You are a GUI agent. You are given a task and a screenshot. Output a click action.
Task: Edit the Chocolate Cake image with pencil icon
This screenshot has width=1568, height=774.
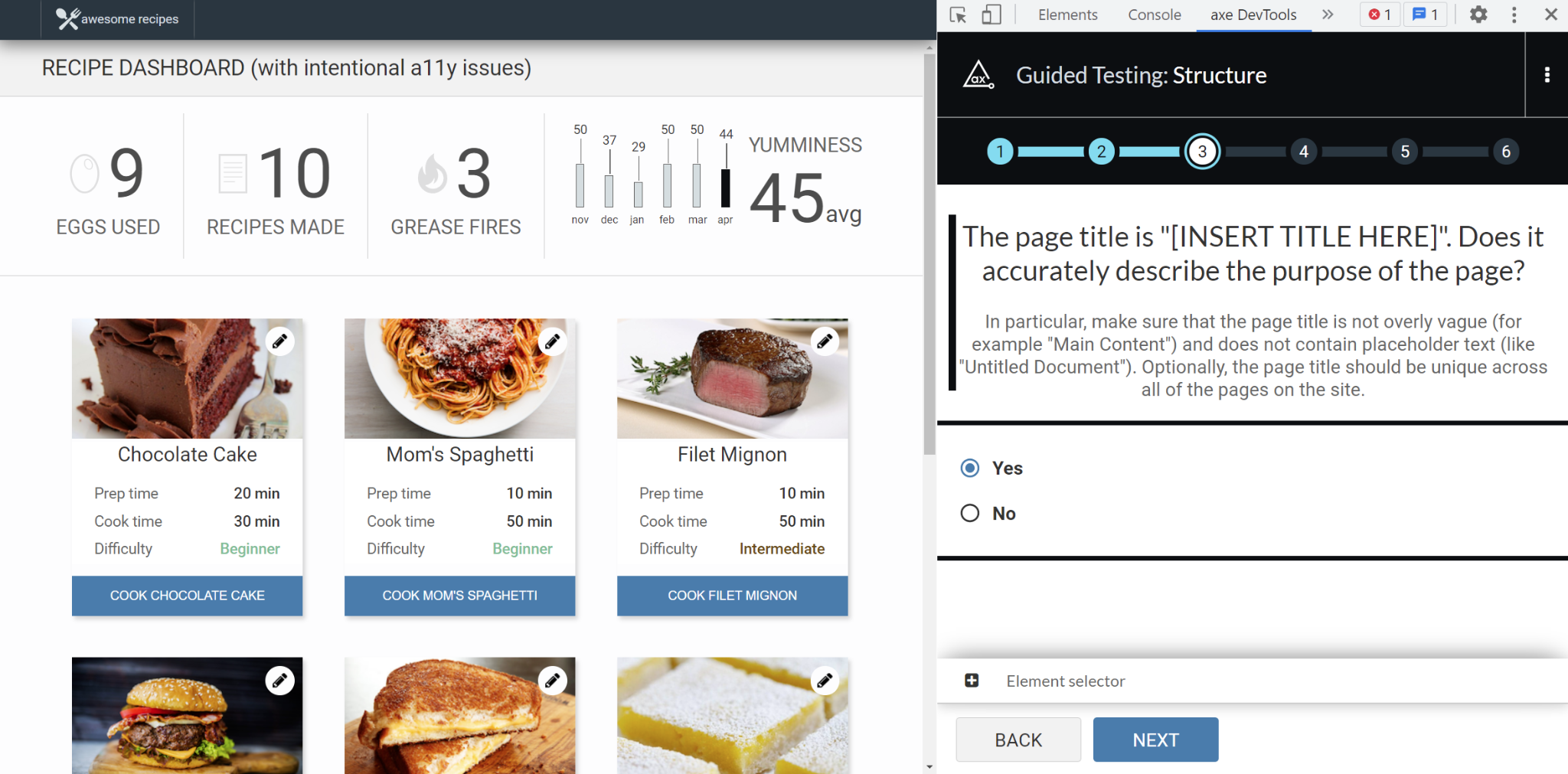(279, 341)
